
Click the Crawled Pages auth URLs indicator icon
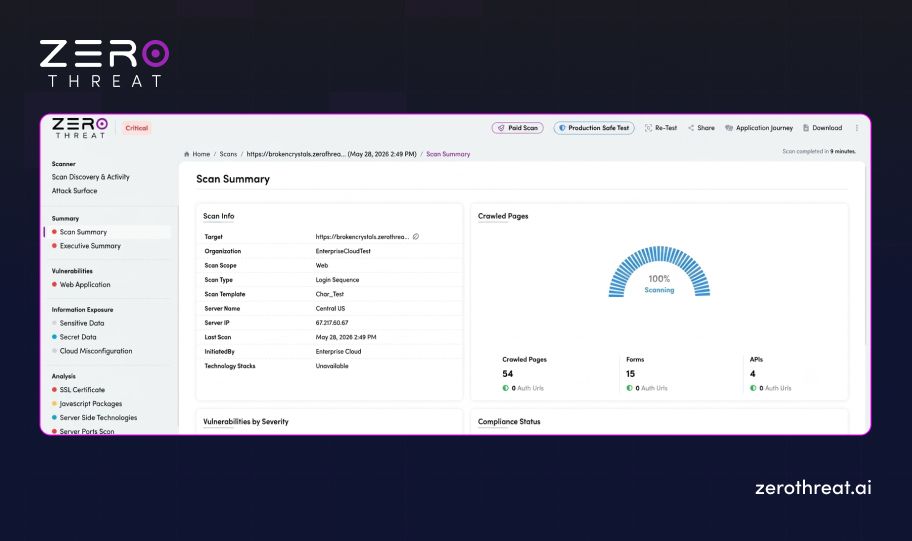pos(505,388)
